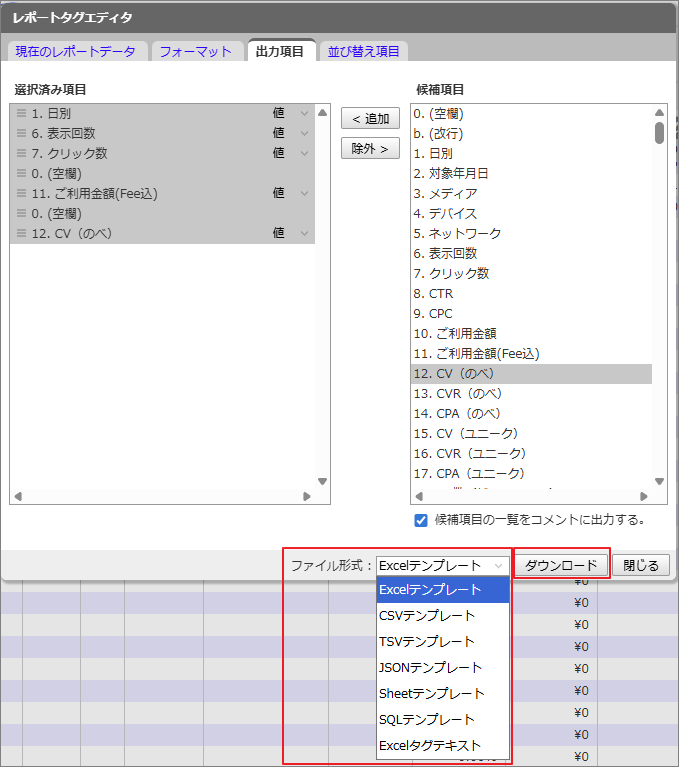
Task: Click the 除外 > button
Action: pos(370,148)
